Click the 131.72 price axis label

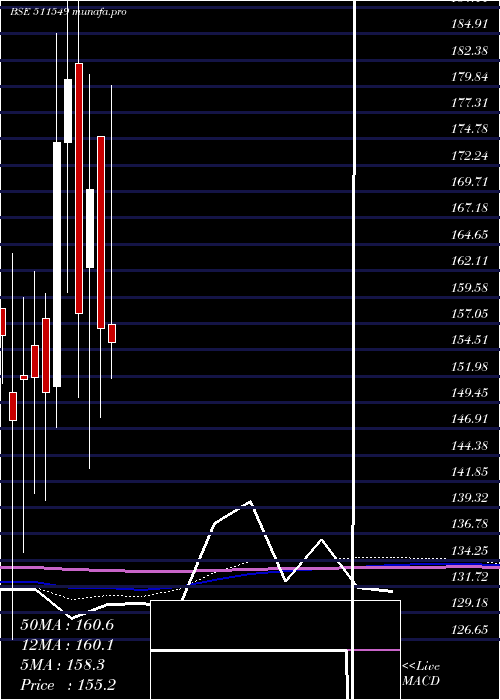click(x=470, y=577)
